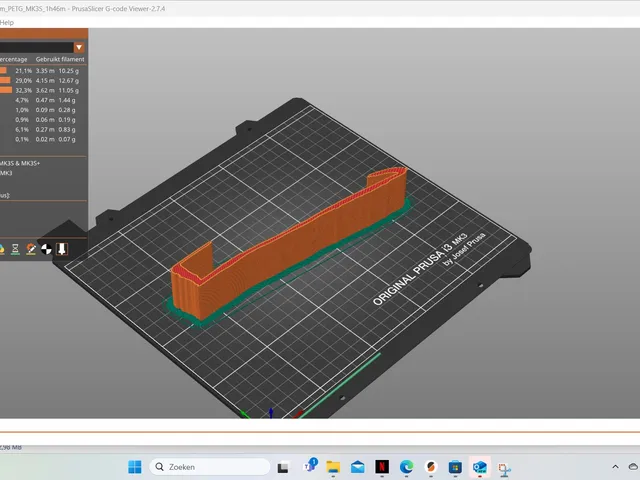Click the orange 32,3% feature color bar
The height and width of the screenshot is (480, 640).
pyautogui.click(x=6, y=90)
